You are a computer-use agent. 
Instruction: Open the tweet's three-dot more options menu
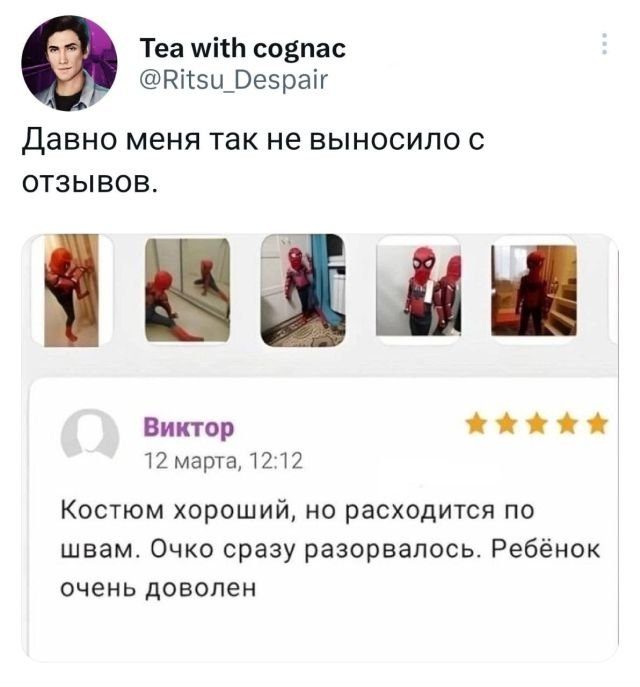coord(604,44)
